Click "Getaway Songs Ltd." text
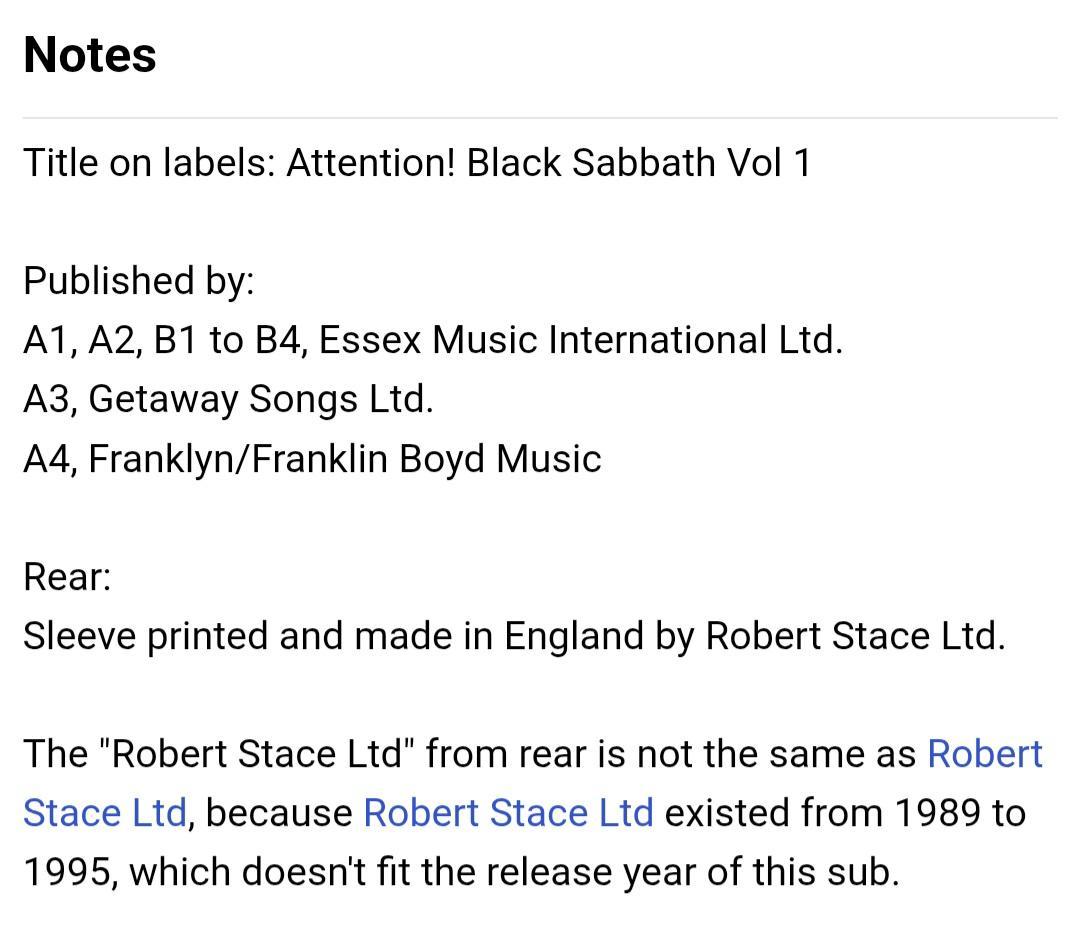1080x930 pixels. 260,399
